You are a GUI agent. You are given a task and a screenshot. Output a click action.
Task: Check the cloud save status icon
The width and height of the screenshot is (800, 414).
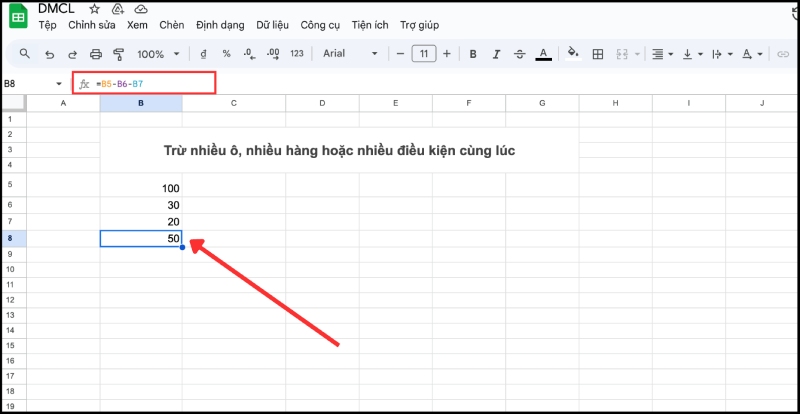[141, 9]
